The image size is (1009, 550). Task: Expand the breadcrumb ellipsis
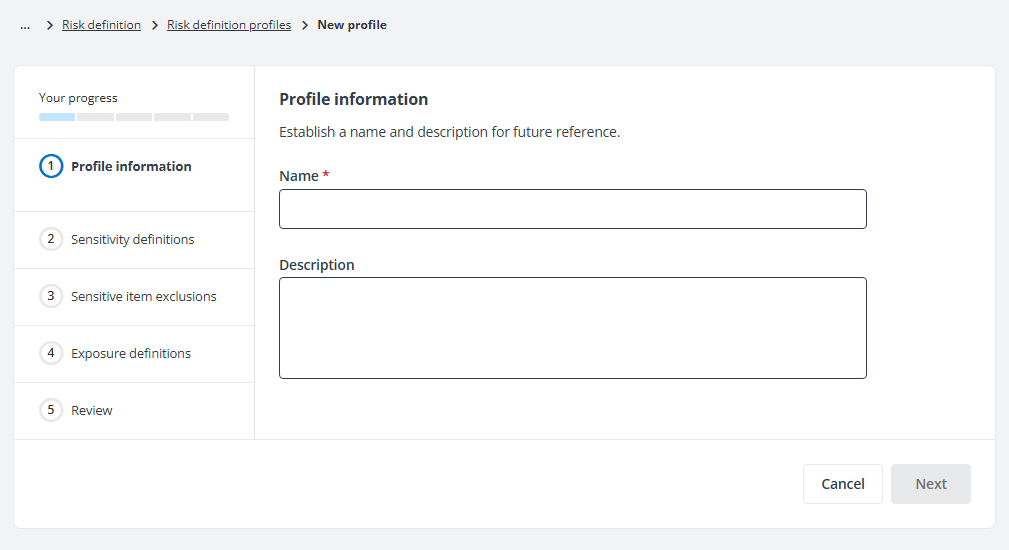[25, 25]
